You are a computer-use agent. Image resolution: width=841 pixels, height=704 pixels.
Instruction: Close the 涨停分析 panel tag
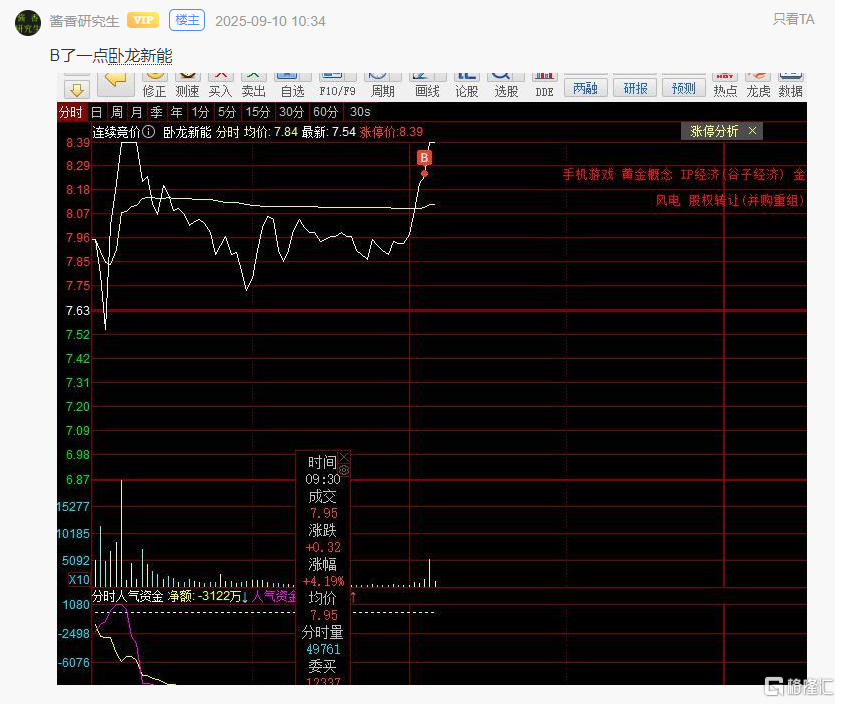coord(752,131)
